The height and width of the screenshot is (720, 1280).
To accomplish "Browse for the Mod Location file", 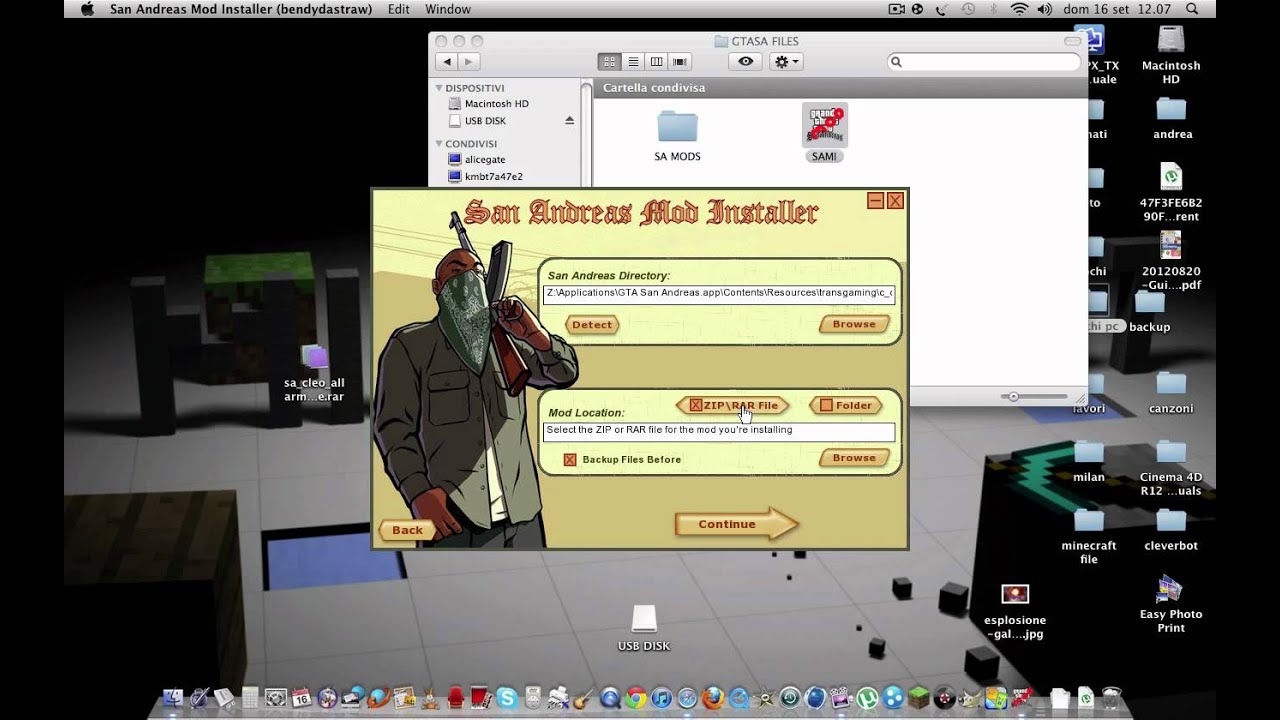I will [x=854, y=458].
